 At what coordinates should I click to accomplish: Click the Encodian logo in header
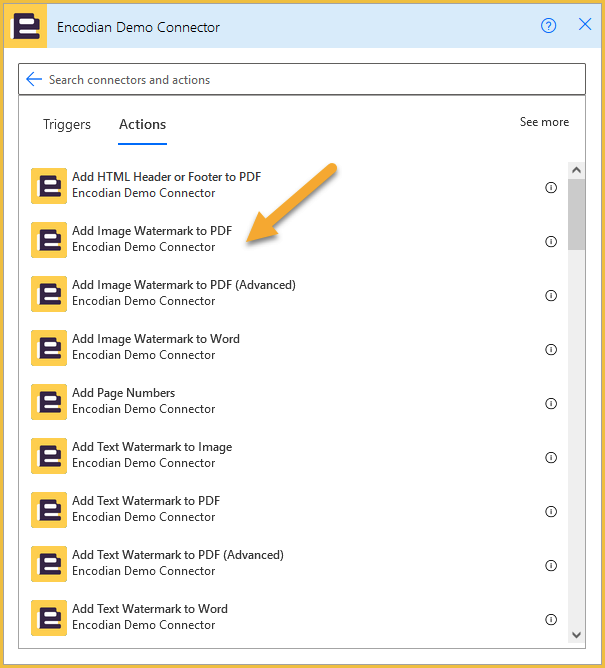click(x=26, y=26)
